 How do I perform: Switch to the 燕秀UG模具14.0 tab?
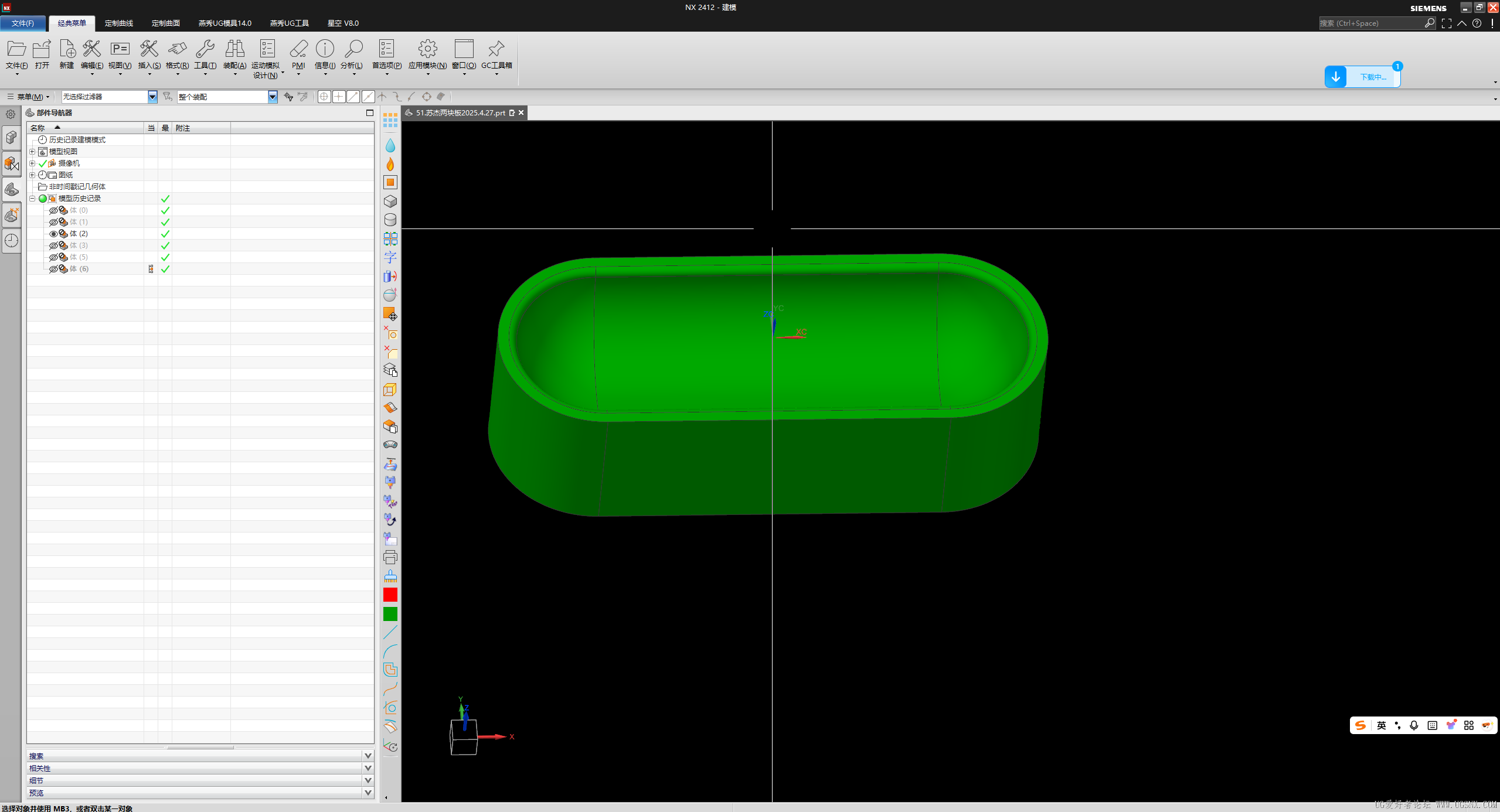click(x=225, y=23)
